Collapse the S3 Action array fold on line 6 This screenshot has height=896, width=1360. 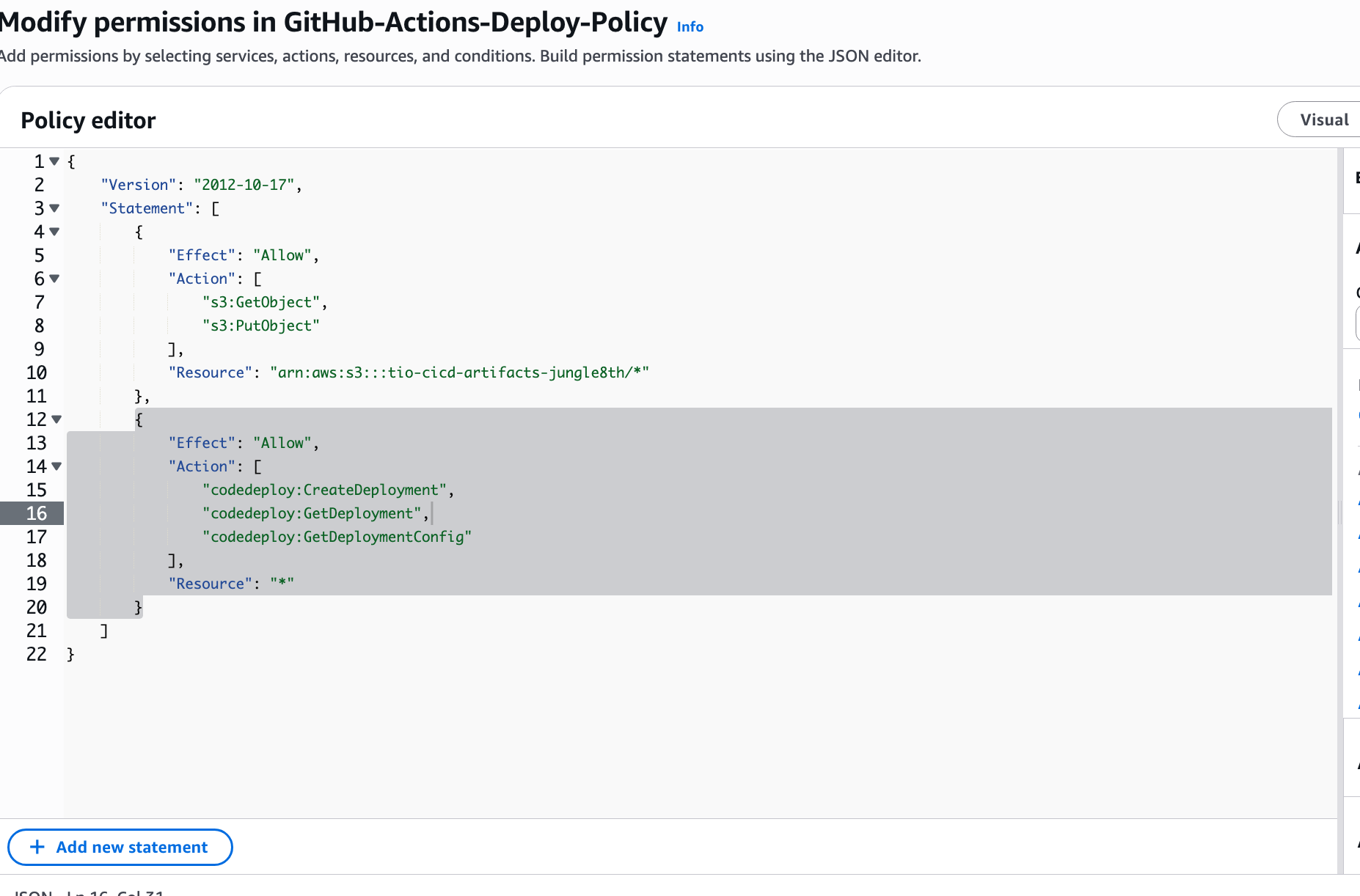point(54,279)
